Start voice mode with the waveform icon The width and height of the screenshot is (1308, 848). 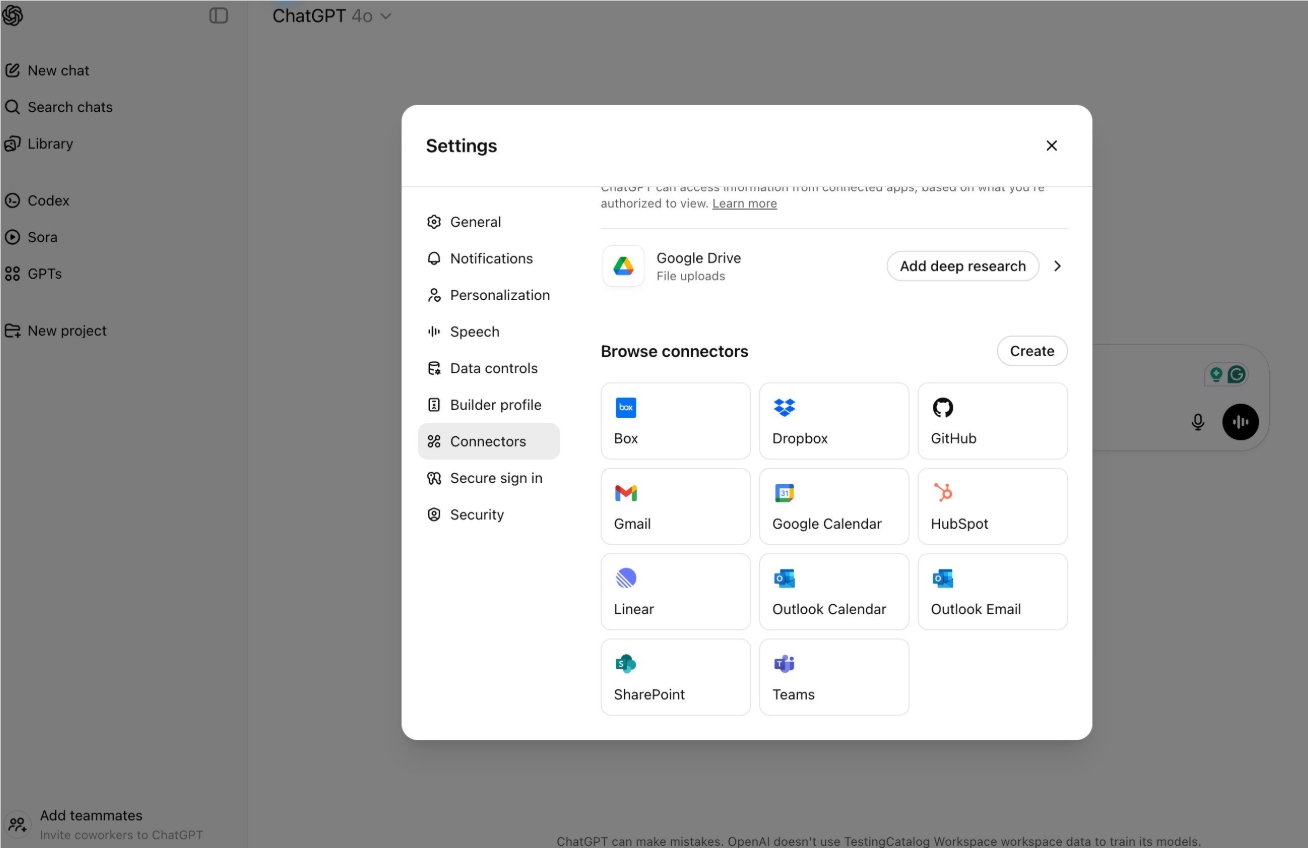click(1240, 421)
